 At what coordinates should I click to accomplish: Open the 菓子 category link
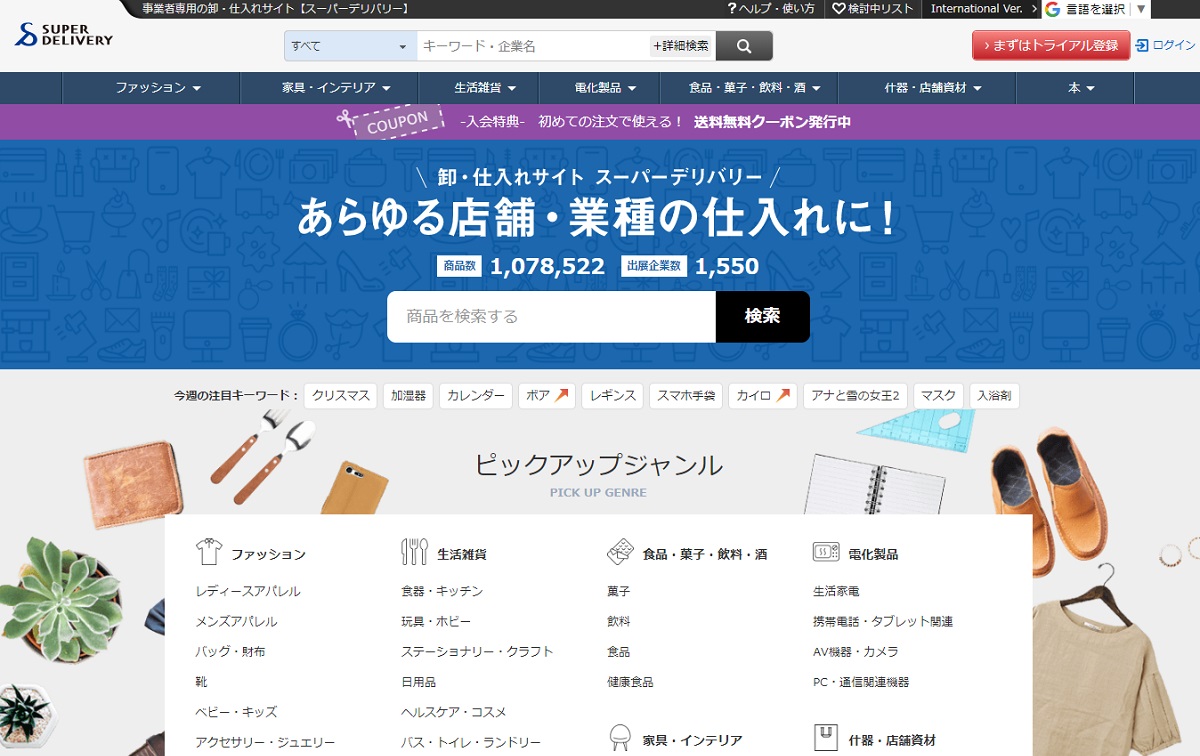(x=619, y=591)
